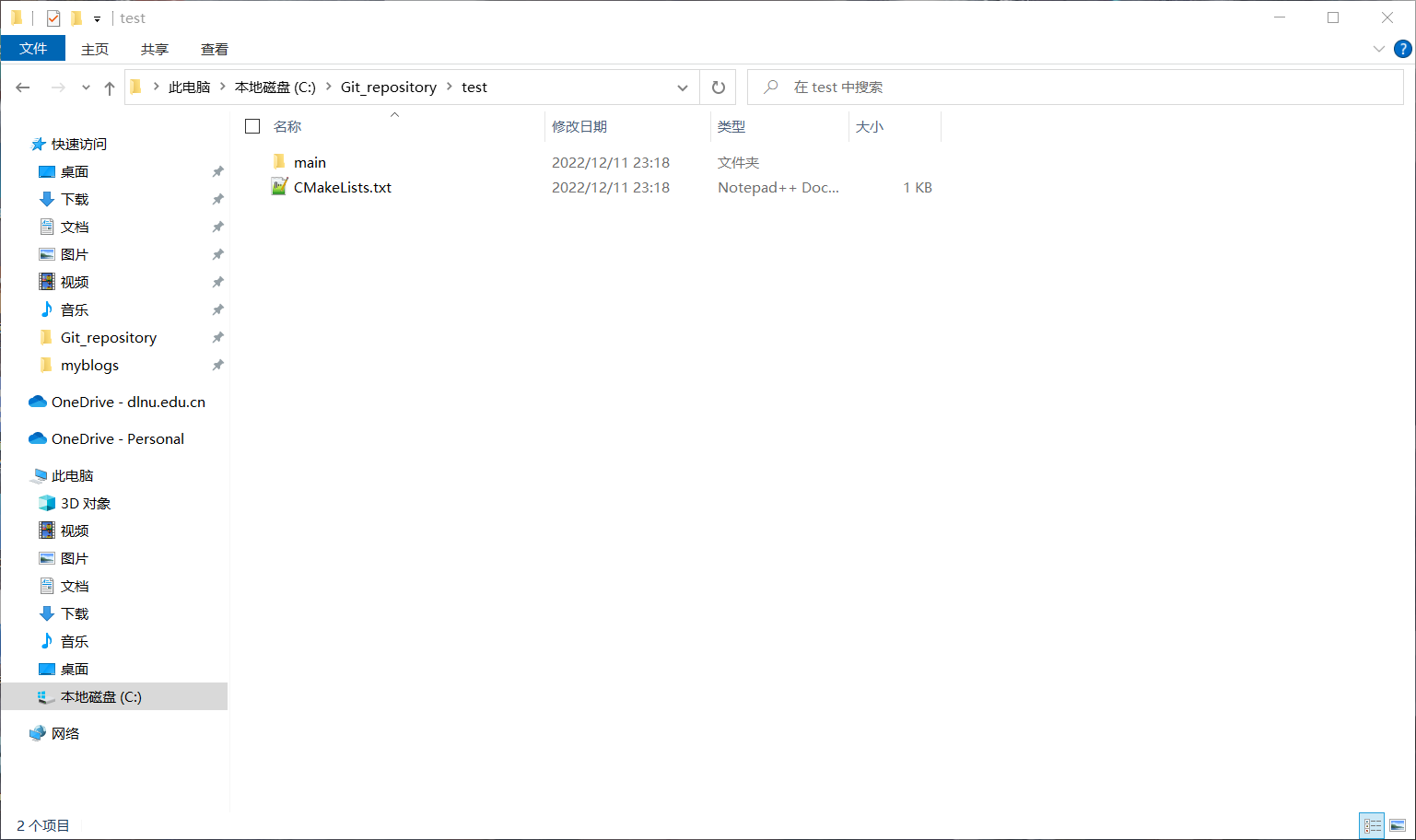
Task: Switch to large icons view
Action: pyautogui.click(x=1398, y=825)
